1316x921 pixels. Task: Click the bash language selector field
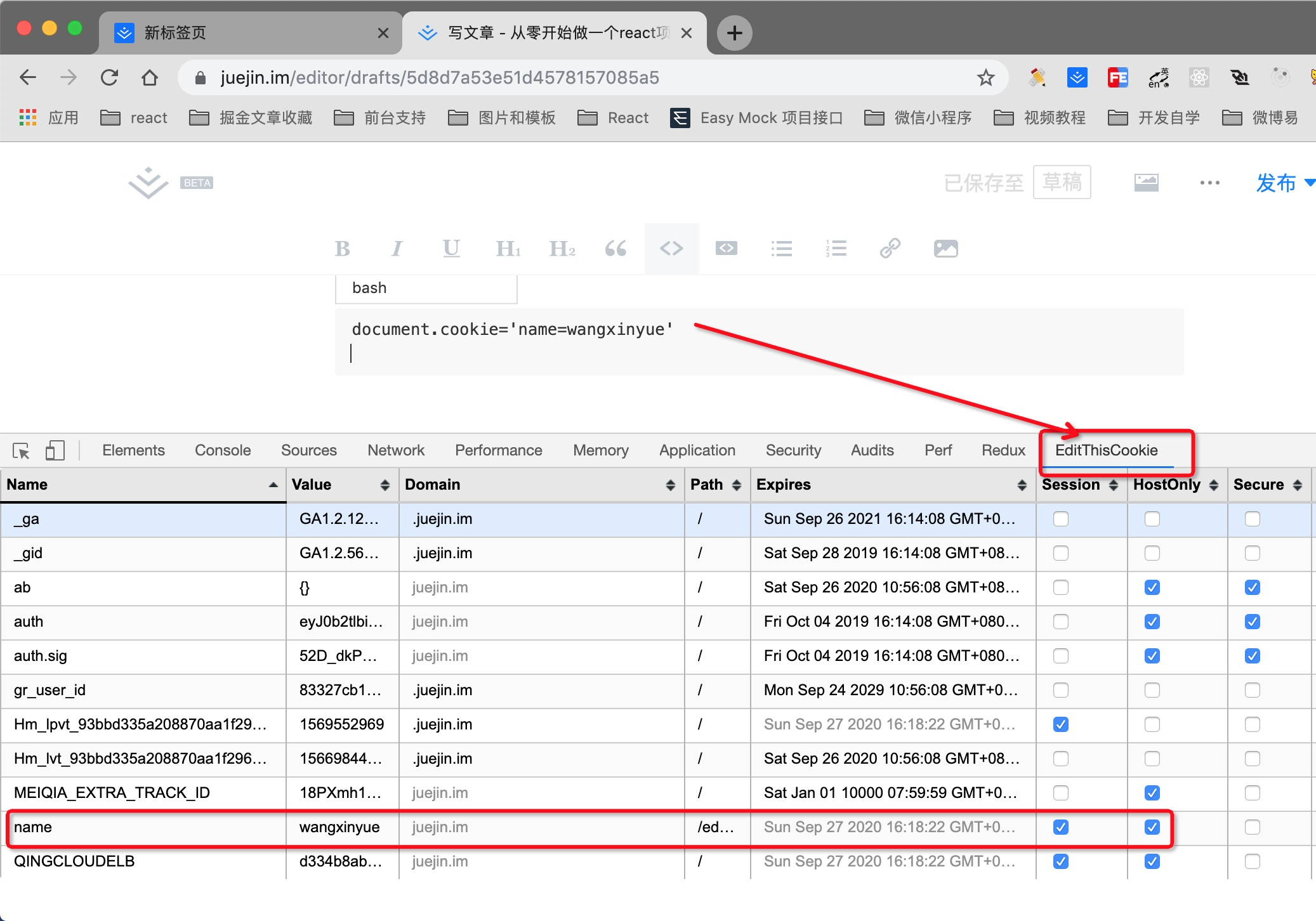pos(426,288)
